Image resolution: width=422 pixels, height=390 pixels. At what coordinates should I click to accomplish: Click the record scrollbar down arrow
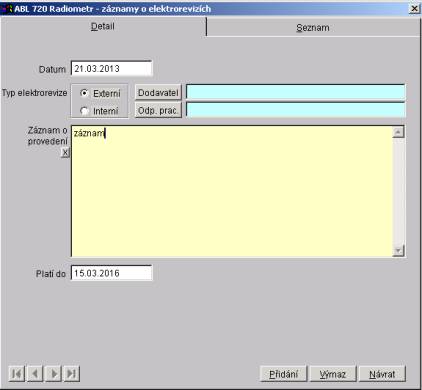(399, 251)
